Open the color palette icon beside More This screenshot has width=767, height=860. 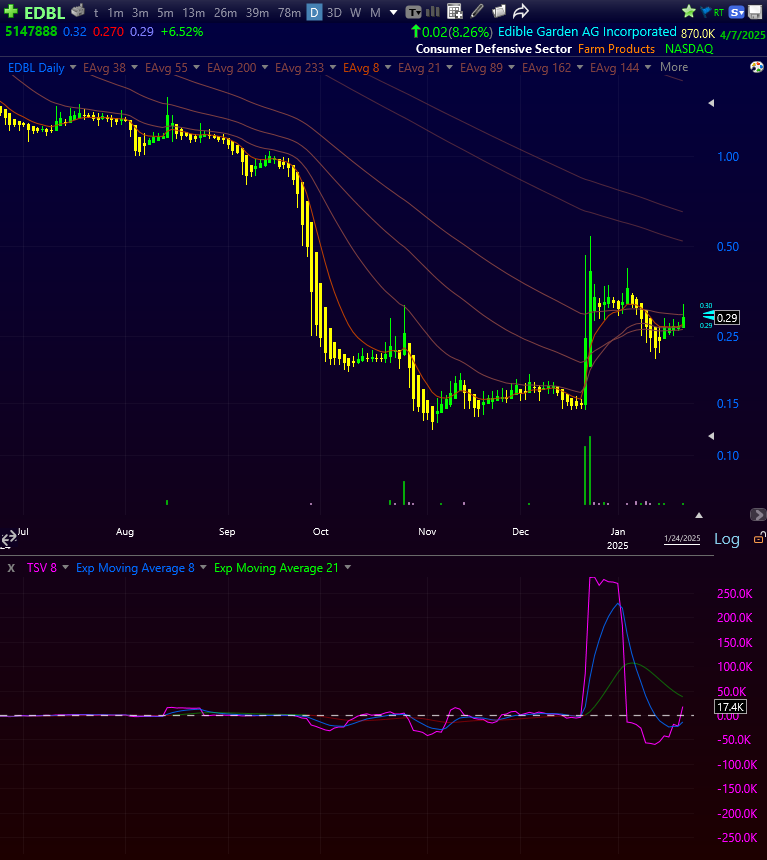click(x=757, y=67)
